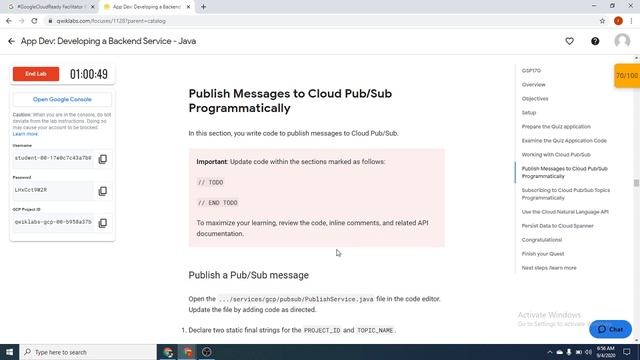The height and width of the screenshot is (360, 640).
Task: Go to Prepare the Quiz application
Action: click(556, 127)
